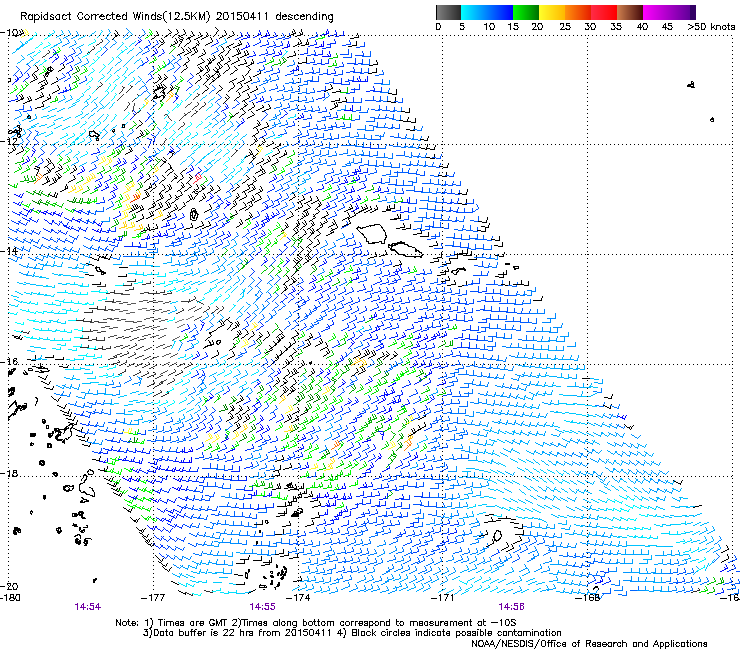Click the cyan 5–10 knots legend segment
This screenshot has width=740, height=650.
pyautogui.click(x=474, y=12)
